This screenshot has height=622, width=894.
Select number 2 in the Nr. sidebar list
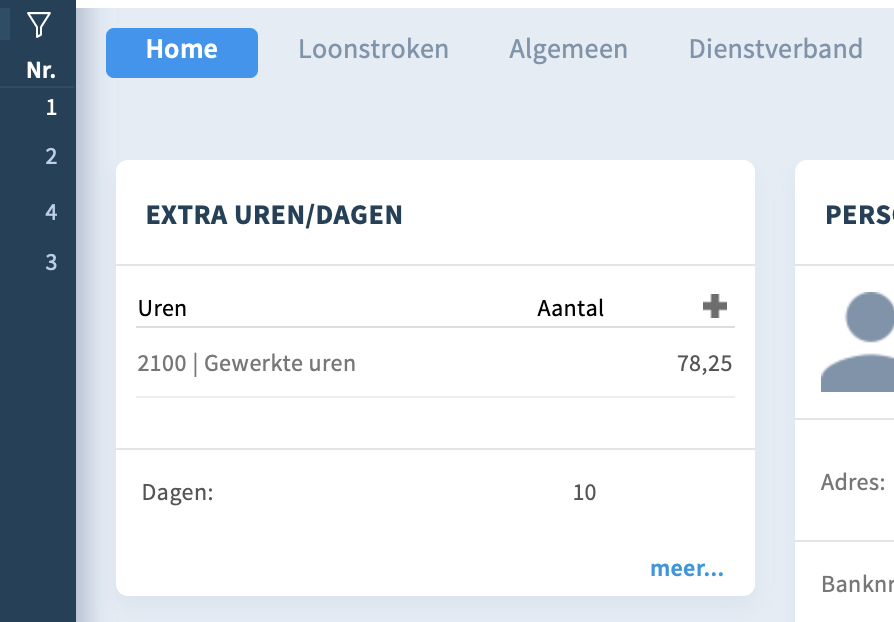(x=51, y=157)
